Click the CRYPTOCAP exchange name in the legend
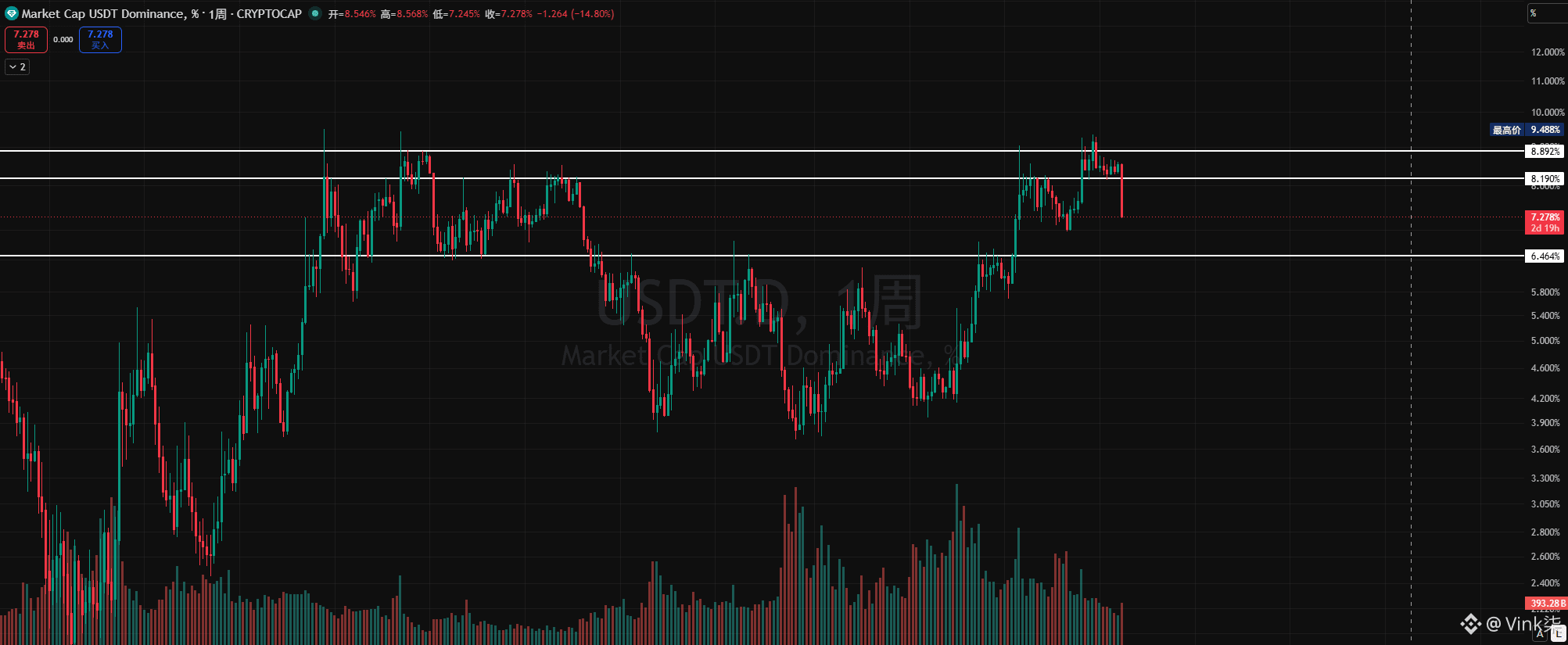 269,14
